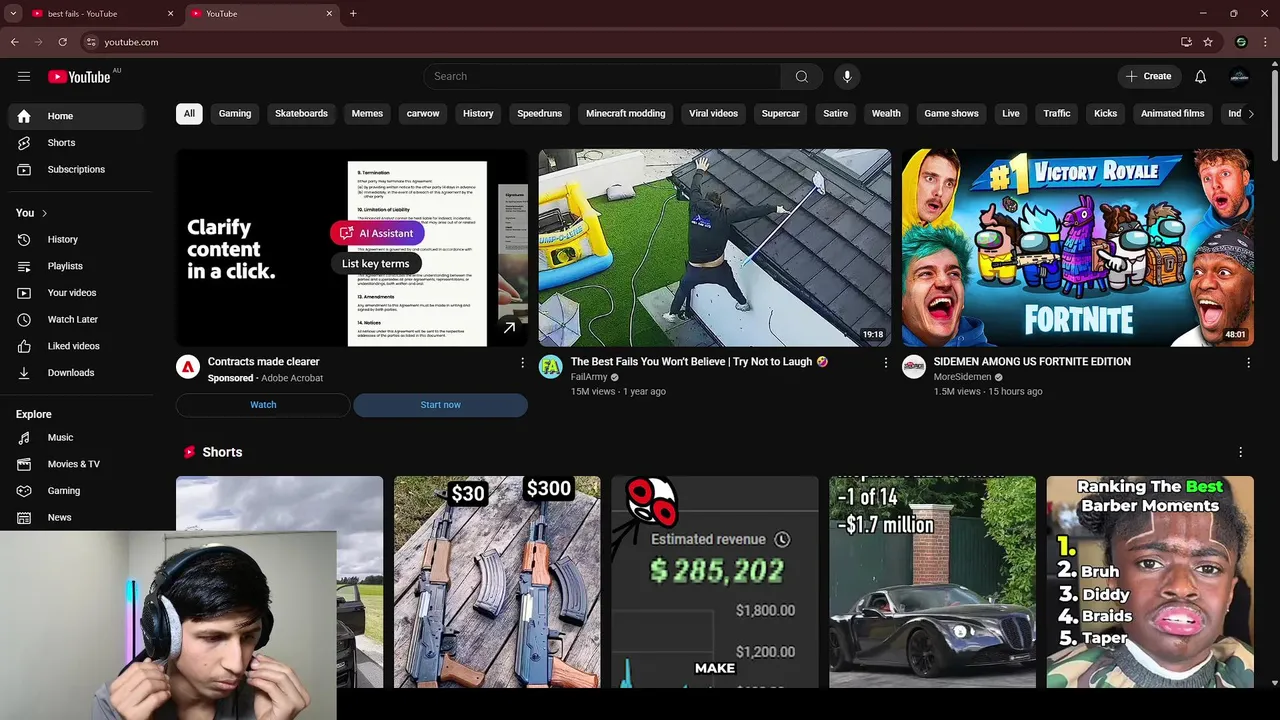
Task: Open the account avatar menu
Action: click(x=1240, y=76)
